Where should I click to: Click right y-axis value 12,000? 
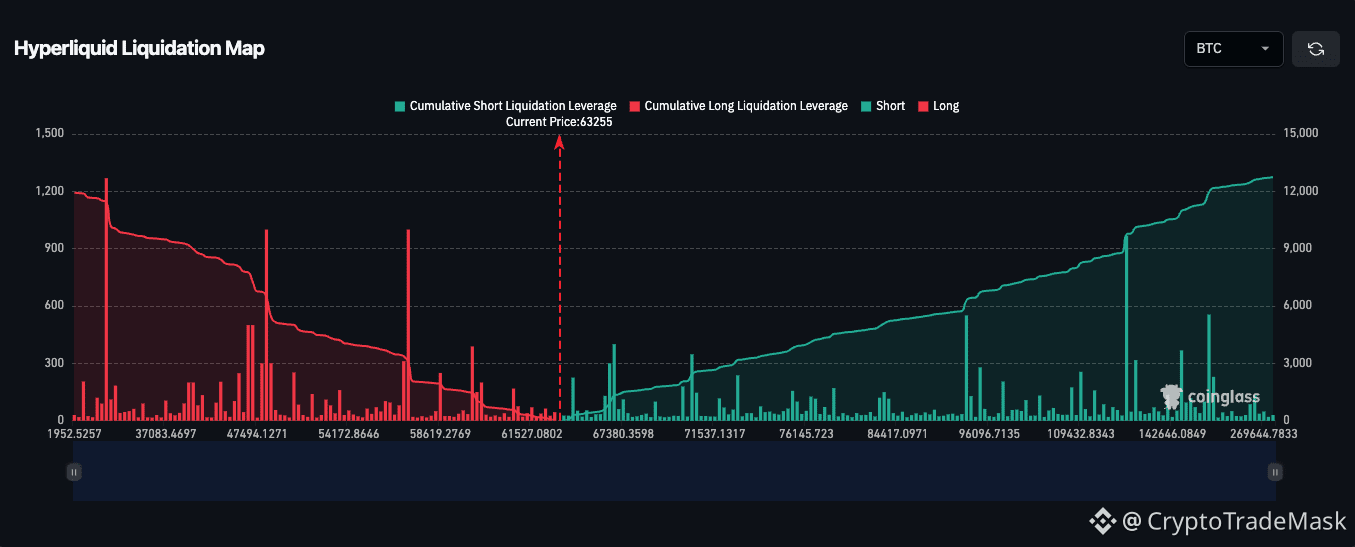[1301, 191]
